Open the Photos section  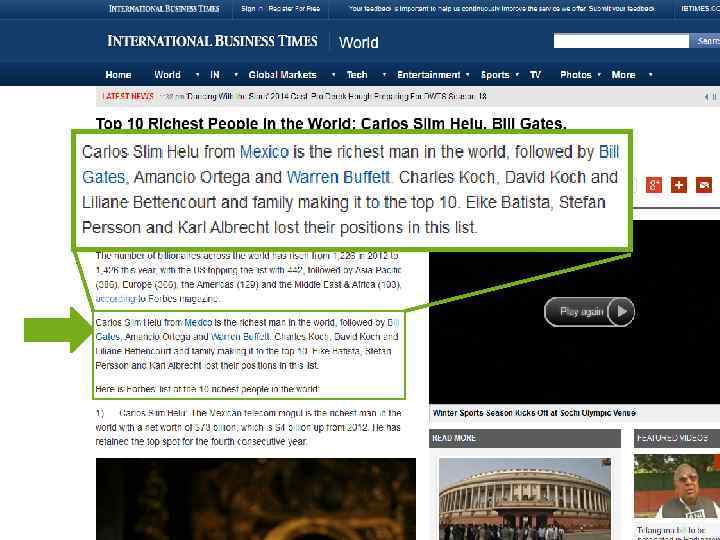[x=576, y=74]
